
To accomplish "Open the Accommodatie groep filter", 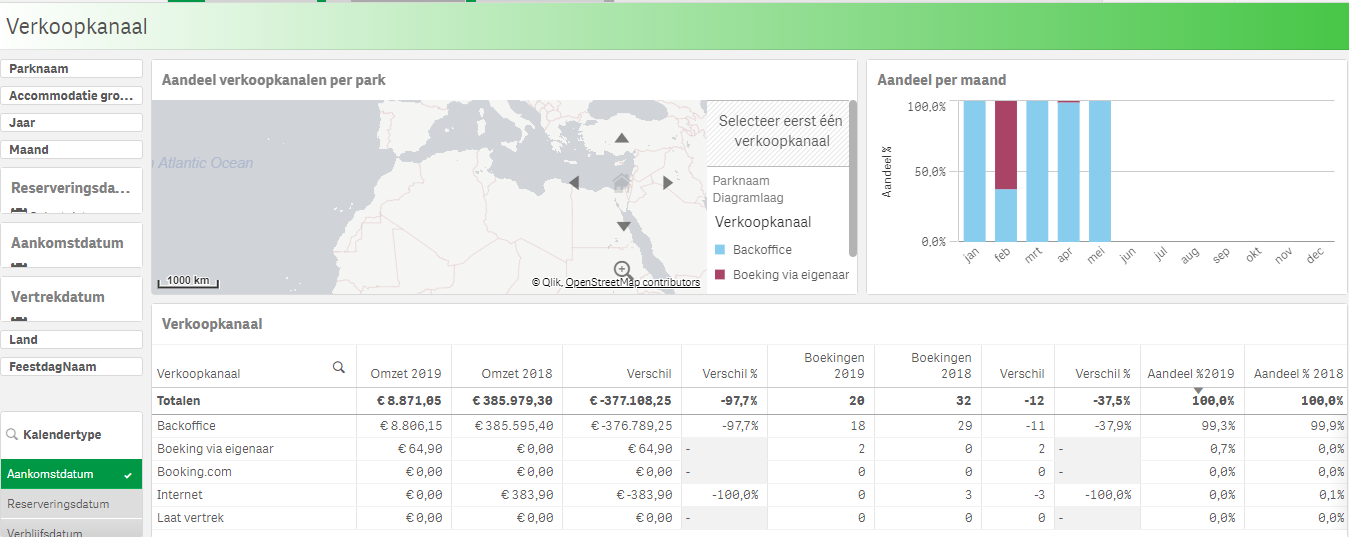I will pyautogui.click(x=71, y=96).
